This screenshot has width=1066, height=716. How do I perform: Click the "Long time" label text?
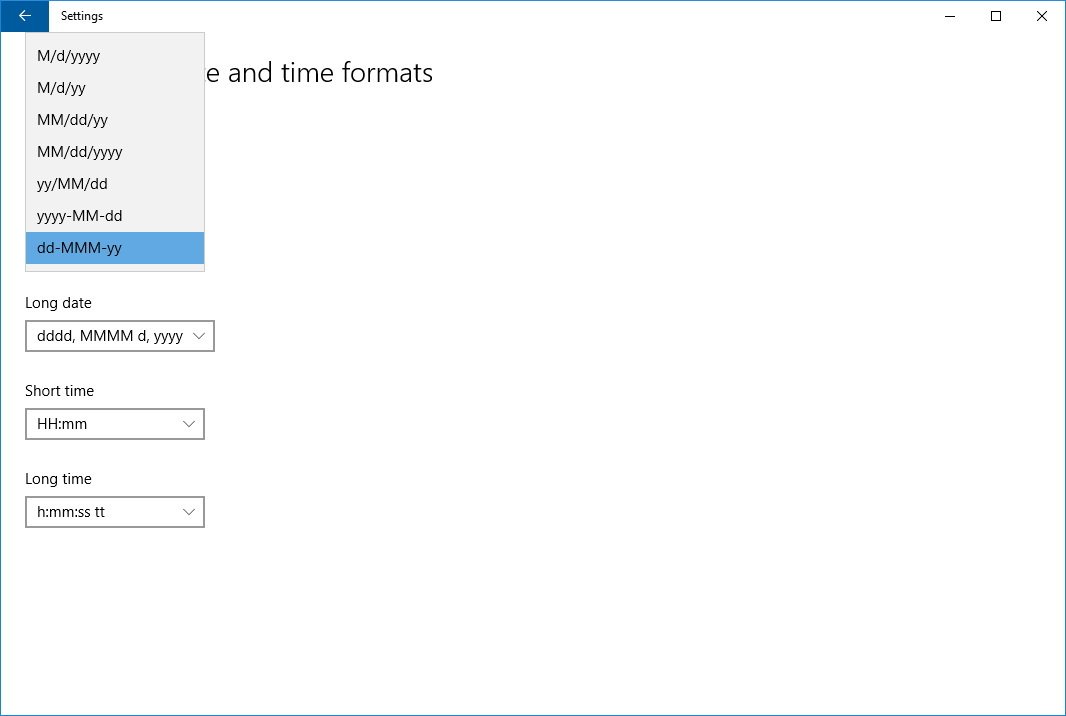click(58, 479)
